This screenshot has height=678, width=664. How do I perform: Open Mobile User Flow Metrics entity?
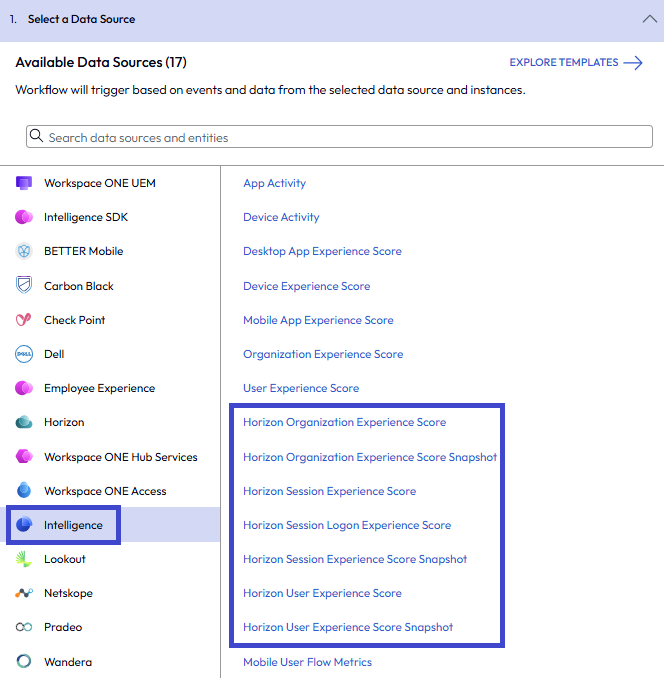pos(307,662)
